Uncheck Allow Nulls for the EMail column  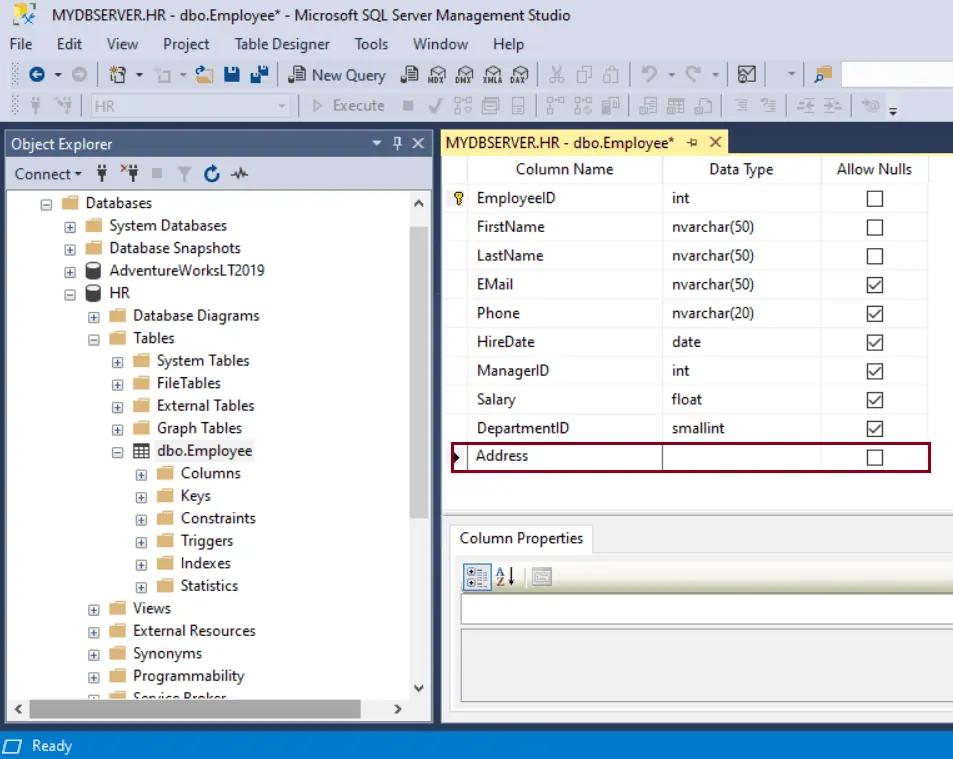tap(874, 284)
